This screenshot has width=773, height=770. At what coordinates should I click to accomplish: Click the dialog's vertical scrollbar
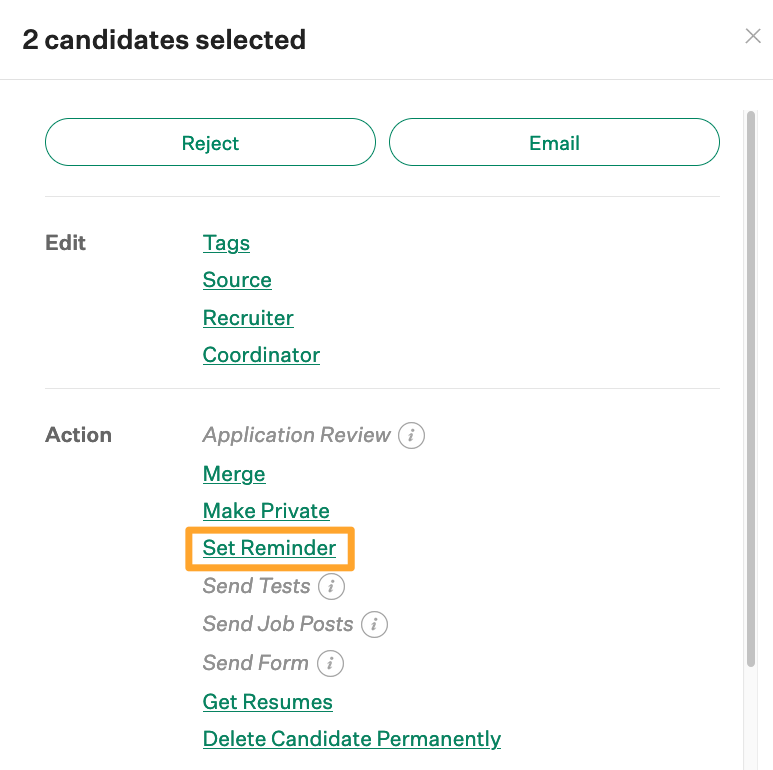[751, 388]
